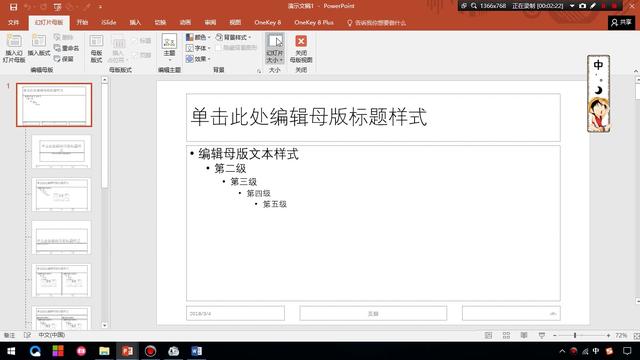The height and width of the screenshot is (360, 640).
Task: Click the center footer (页脚) placeholder
Action: (373, 313)
